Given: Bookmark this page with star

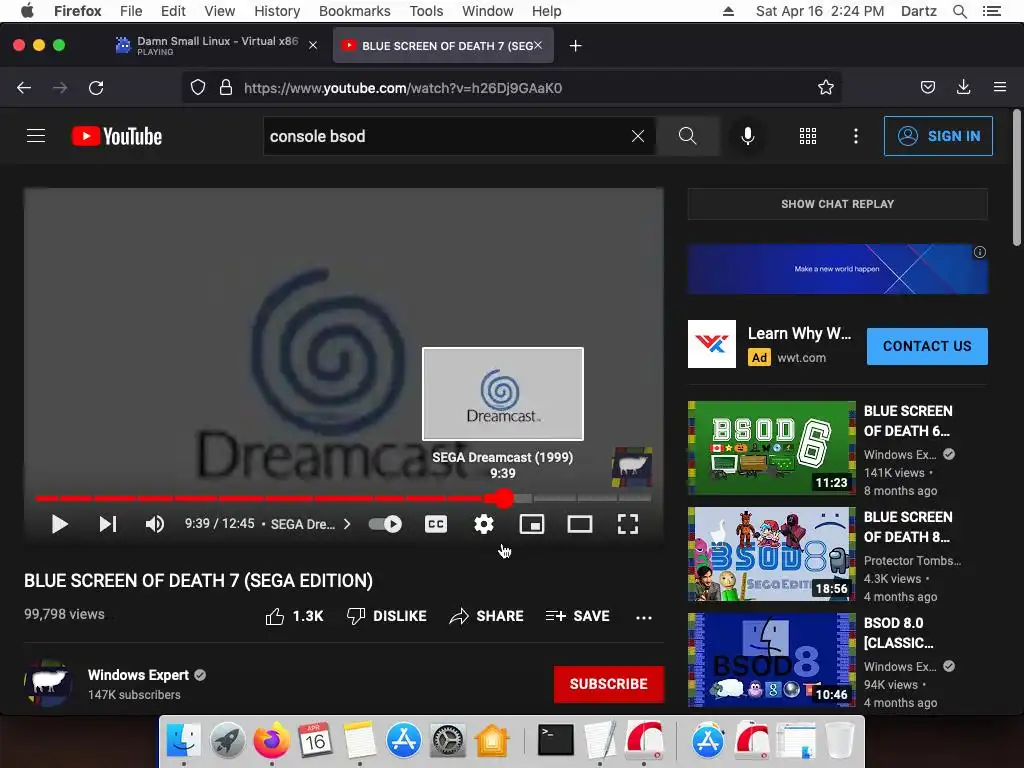Looking at the screenshot, I should (x=825, y=88).
